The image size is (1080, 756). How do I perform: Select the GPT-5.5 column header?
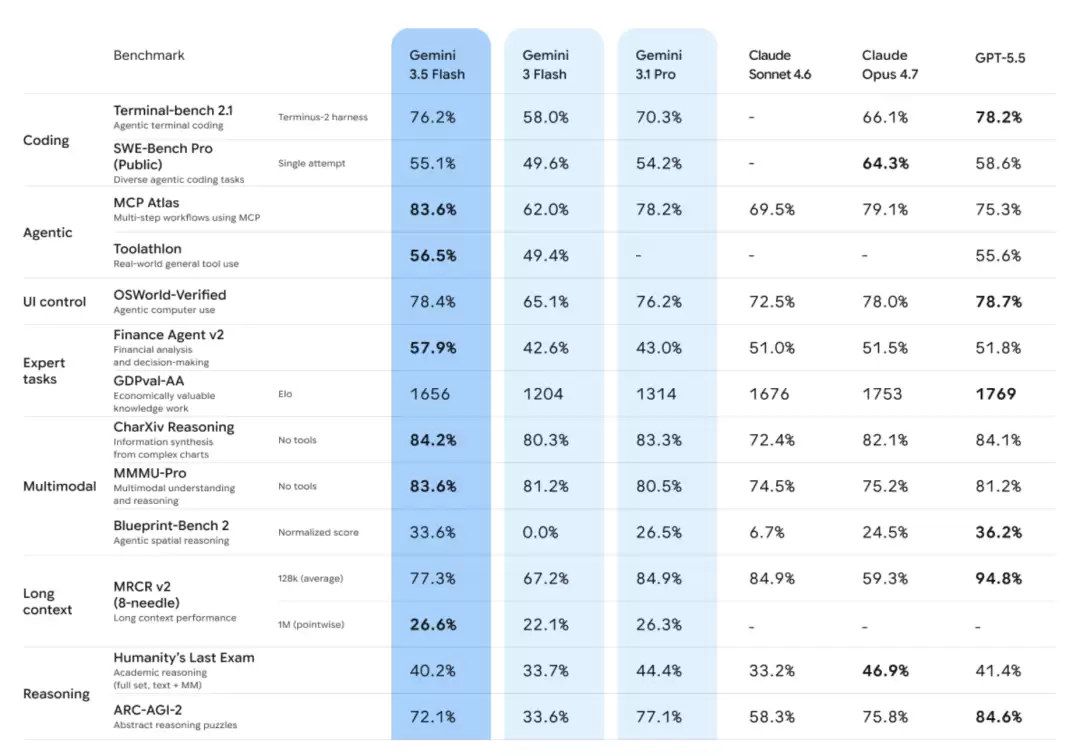pyautogui.click(x=999, y=58)
